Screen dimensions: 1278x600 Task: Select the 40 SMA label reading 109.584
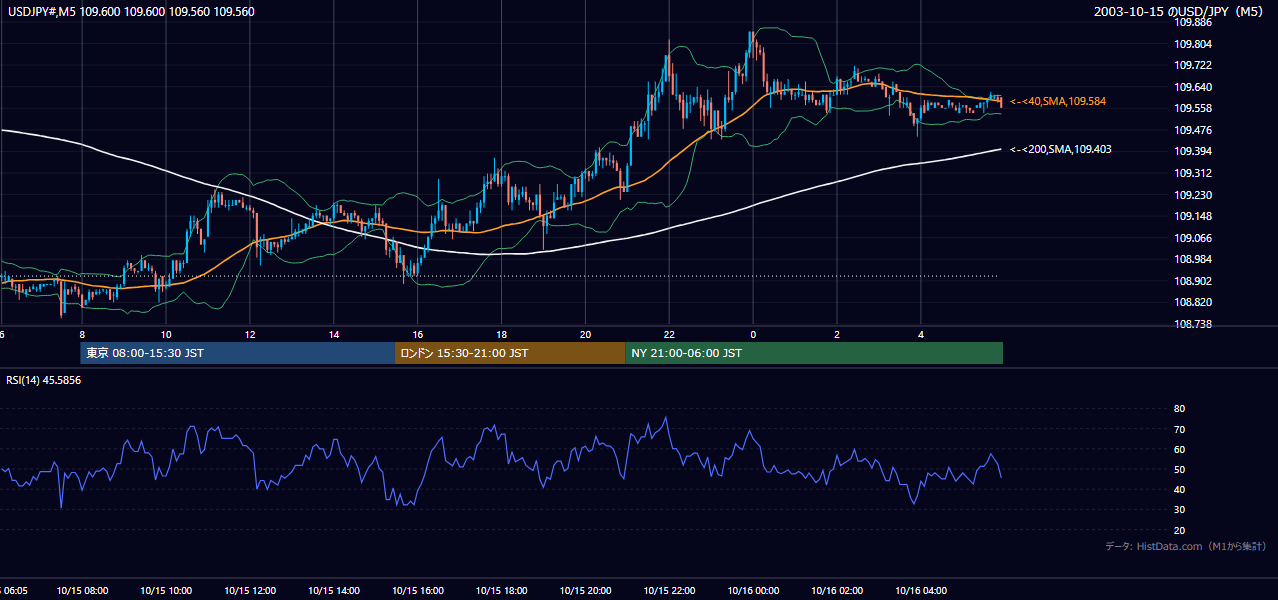(1058, 102)
